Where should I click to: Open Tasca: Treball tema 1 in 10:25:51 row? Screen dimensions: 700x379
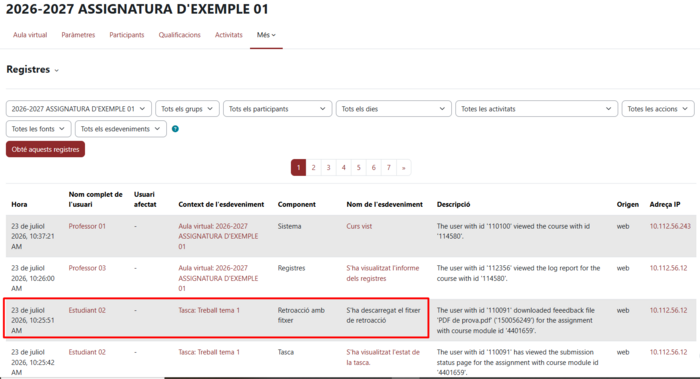(x=209, y=310)
